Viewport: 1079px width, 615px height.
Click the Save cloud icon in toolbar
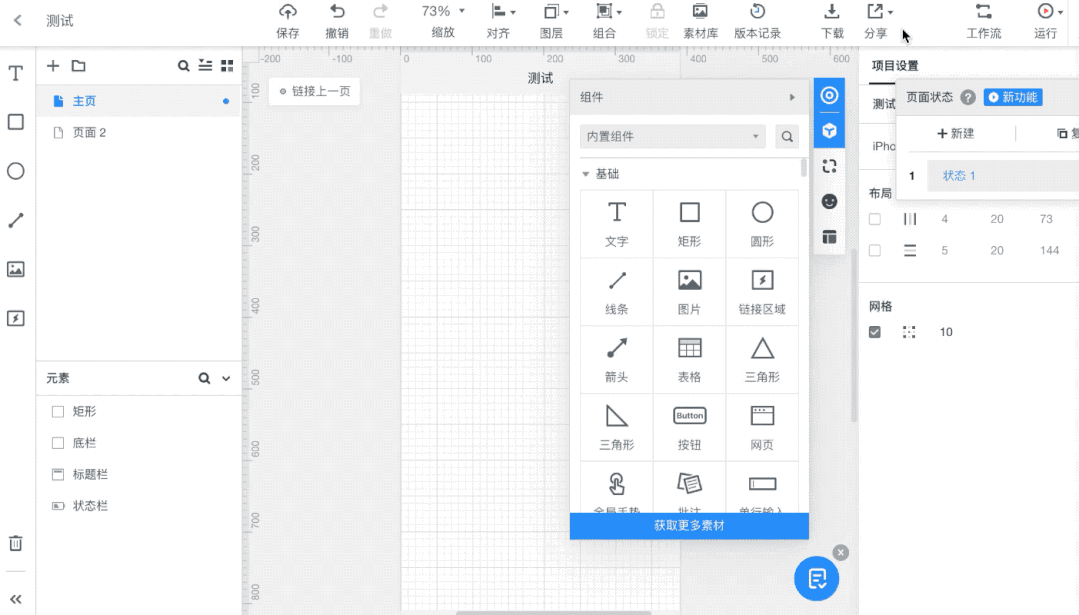tap(288, 12)
